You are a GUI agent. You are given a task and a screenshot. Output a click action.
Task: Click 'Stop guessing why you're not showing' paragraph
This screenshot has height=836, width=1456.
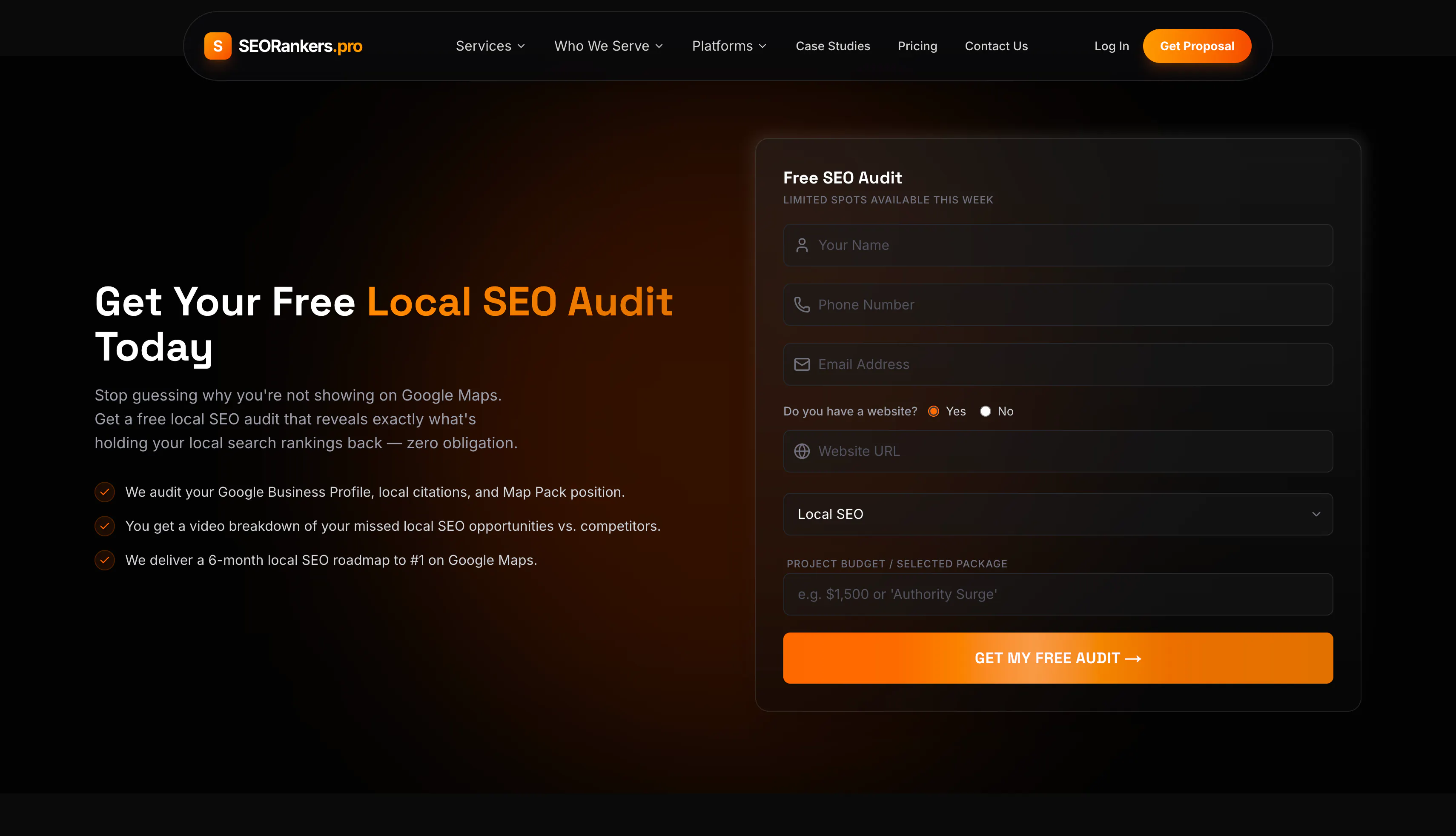tap(306, 419)
